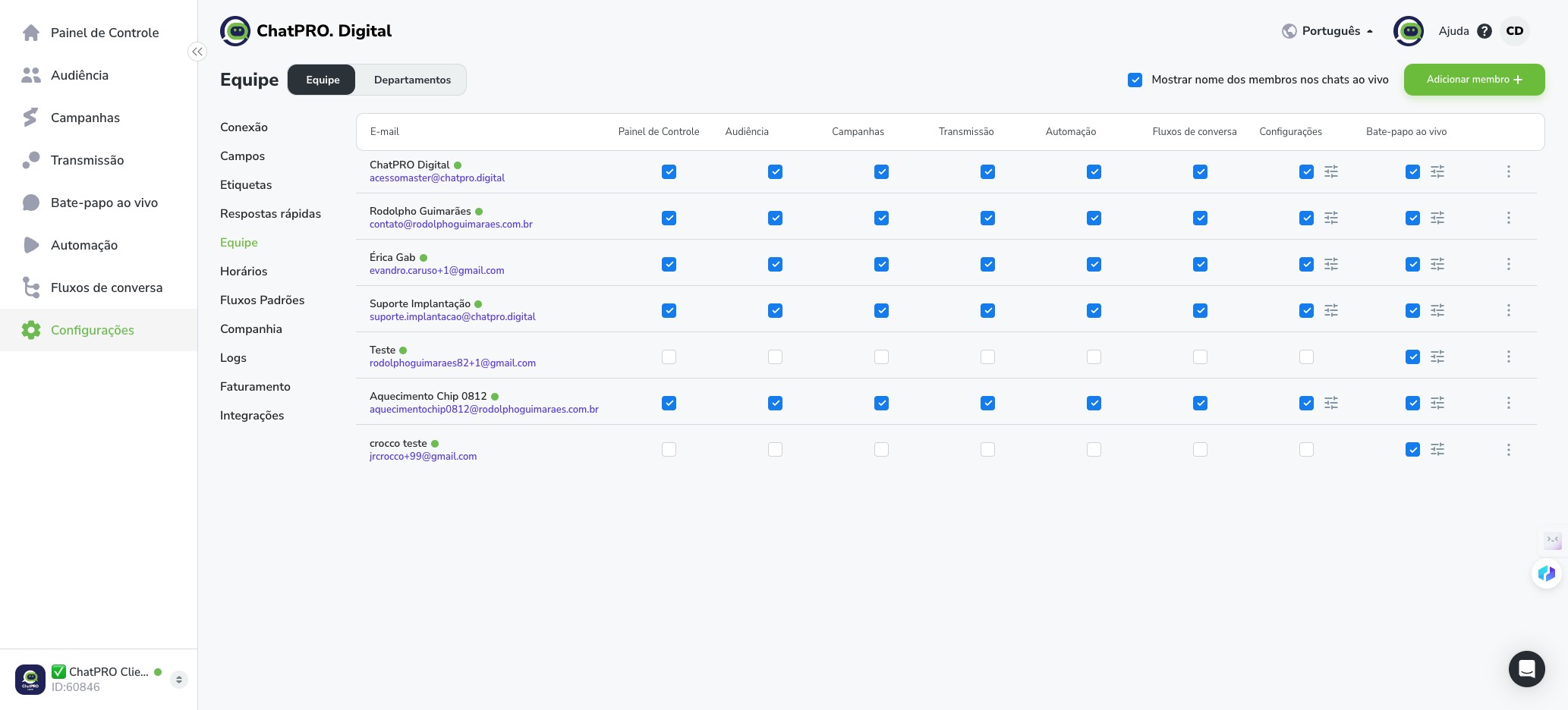Click the ChatPRO robot logo beside the title
The height and width of the screenshot is (710, 1568).
235,31
